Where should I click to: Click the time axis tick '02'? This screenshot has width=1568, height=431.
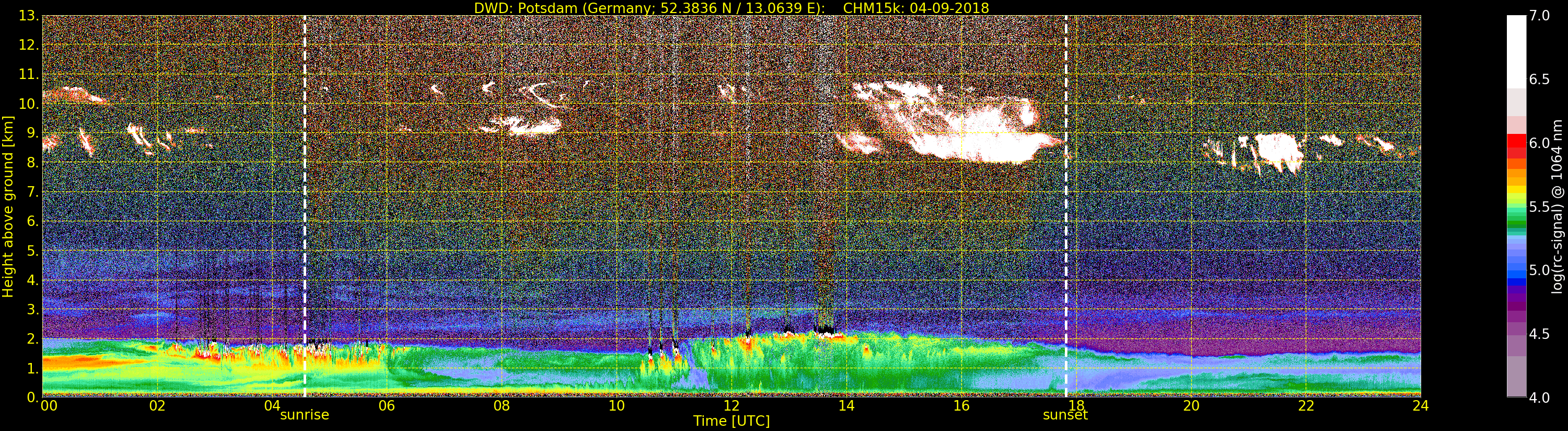pyautogui.click(x=157, y=406)
